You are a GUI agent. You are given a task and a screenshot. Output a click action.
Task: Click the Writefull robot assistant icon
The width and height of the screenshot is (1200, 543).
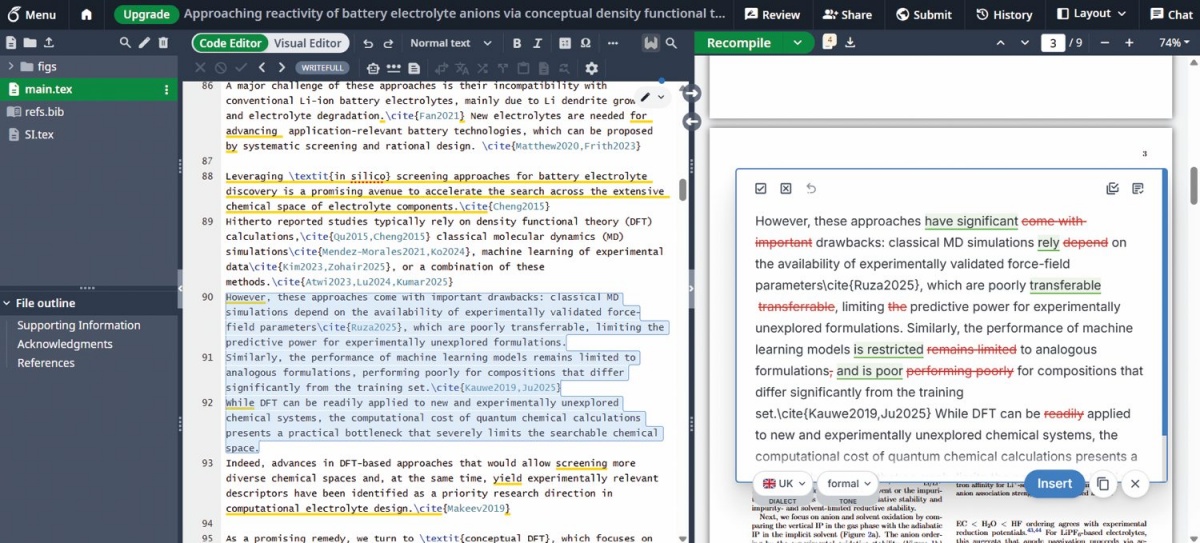[x=373, y=68]
